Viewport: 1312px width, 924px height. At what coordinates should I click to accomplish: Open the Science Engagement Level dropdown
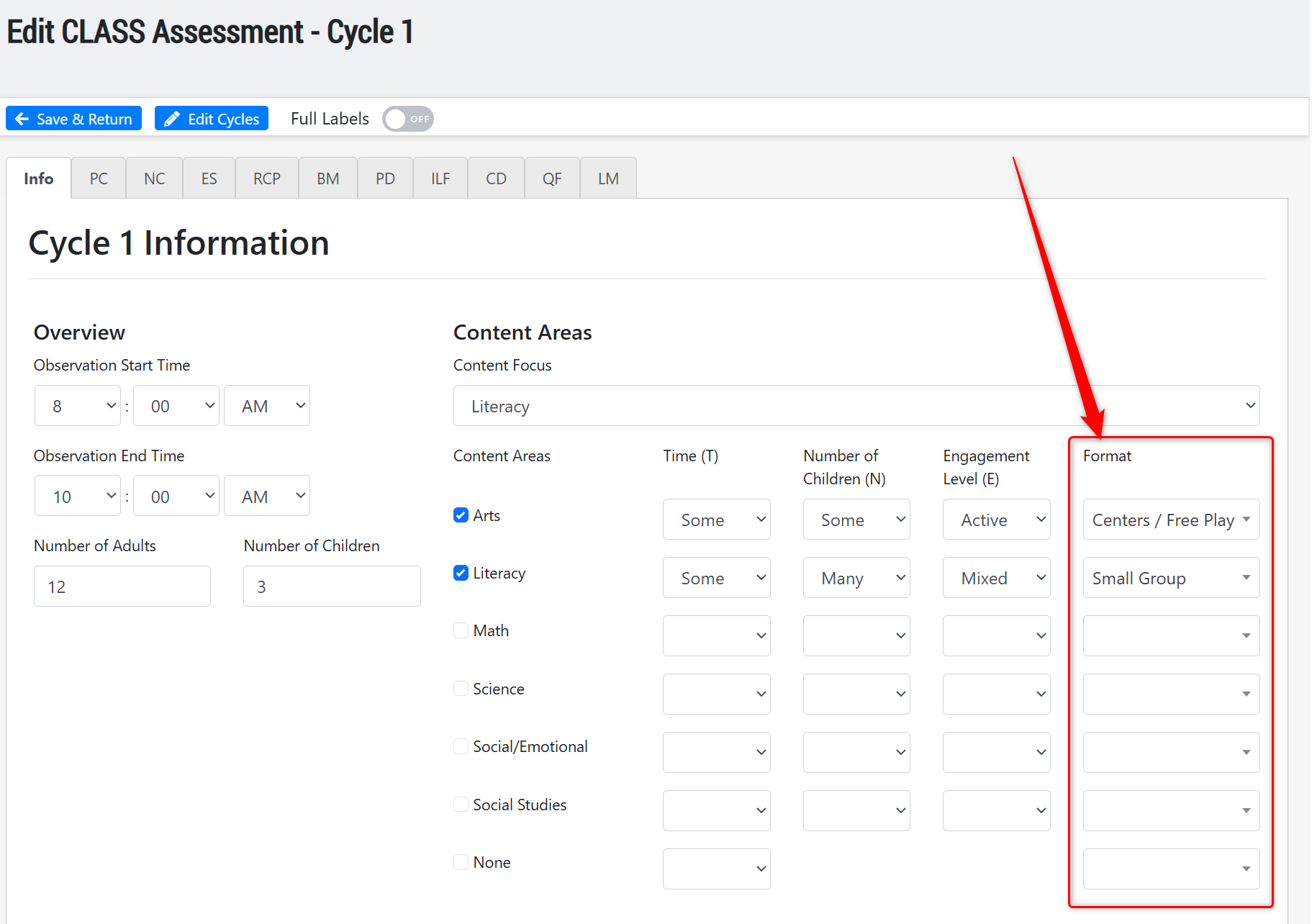997,694
